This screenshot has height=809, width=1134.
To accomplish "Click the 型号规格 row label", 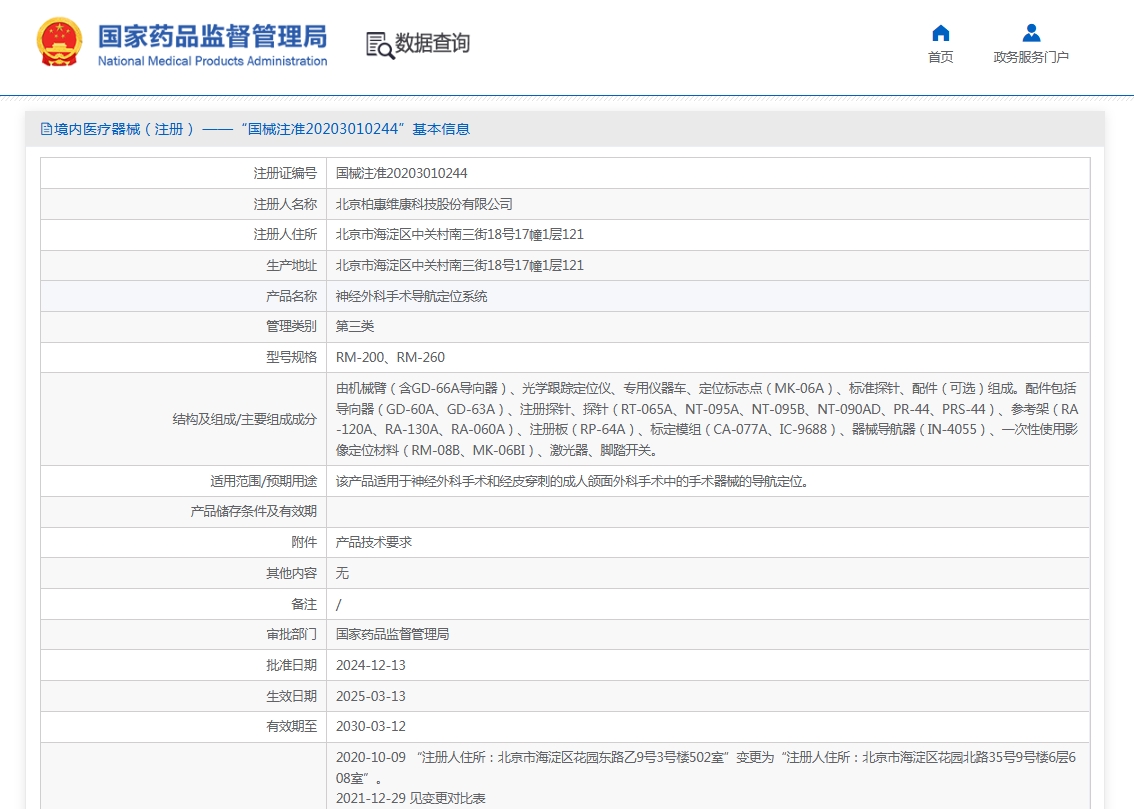I will 291,358.
